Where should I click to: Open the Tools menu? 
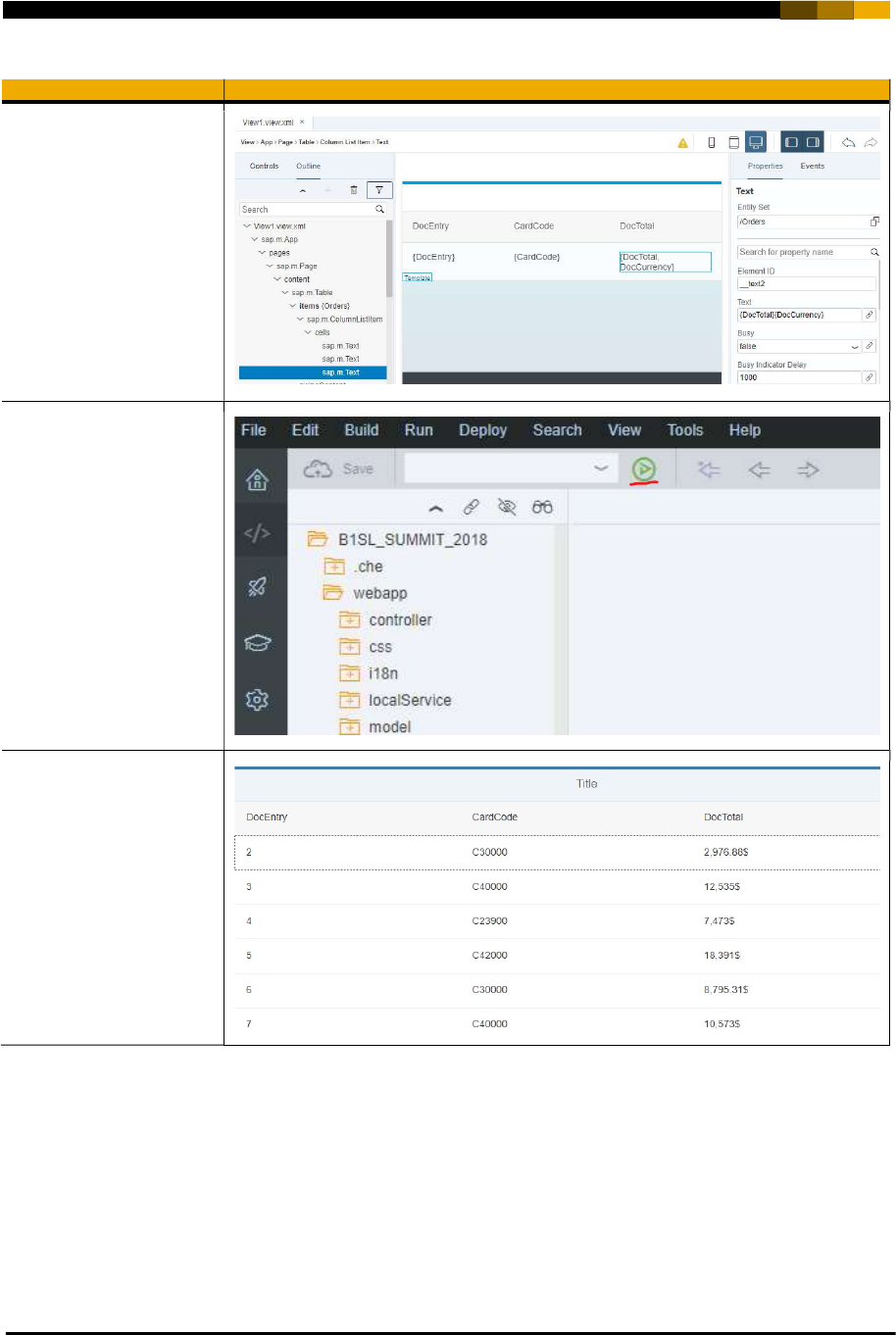pyautogui.click(x=685, y=430)
